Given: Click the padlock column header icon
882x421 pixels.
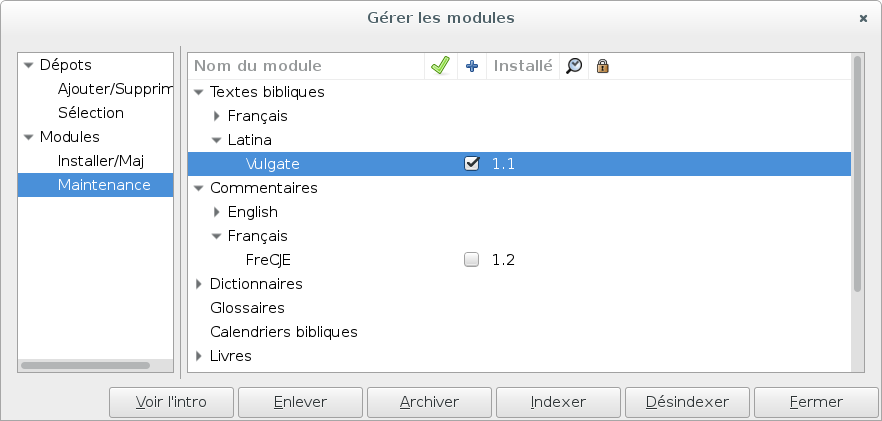Looking at the screenshot, I should pyautogui.click(x=602, y=66).
